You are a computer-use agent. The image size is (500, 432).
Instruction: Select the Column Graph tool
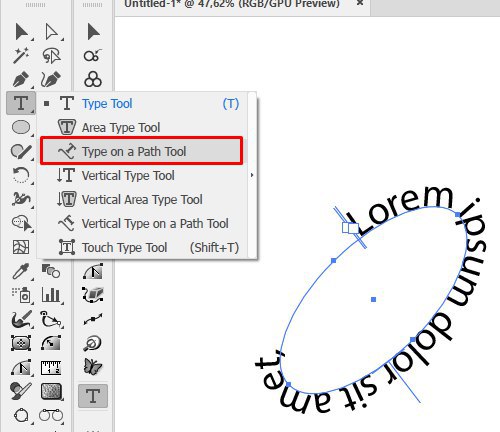[51, 295]
